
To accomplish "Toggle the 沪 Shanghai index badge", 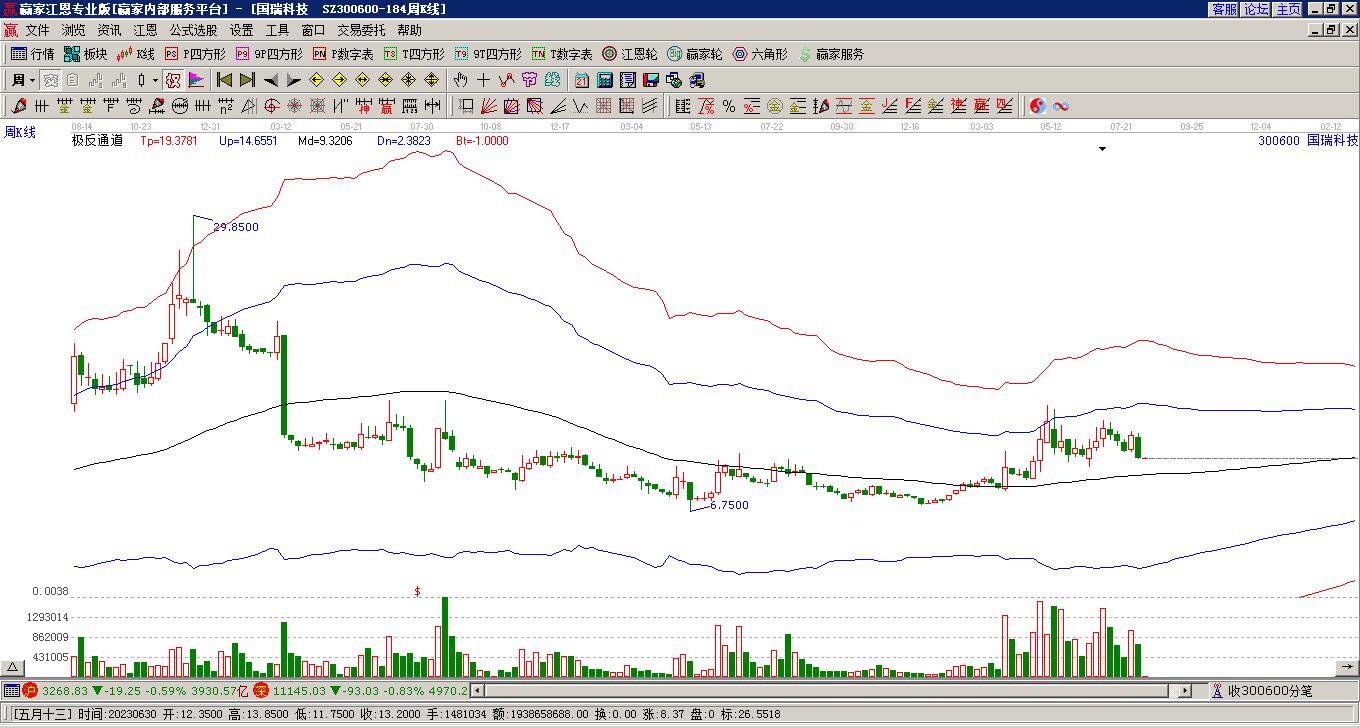I will click(30, 690).
